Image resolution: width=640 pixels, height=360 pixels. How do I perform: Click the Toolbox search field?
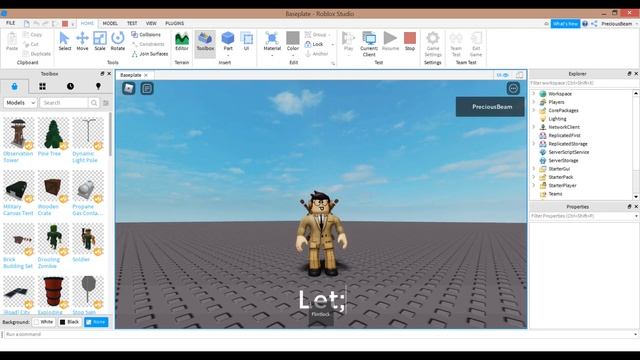[x=64, y=103]
